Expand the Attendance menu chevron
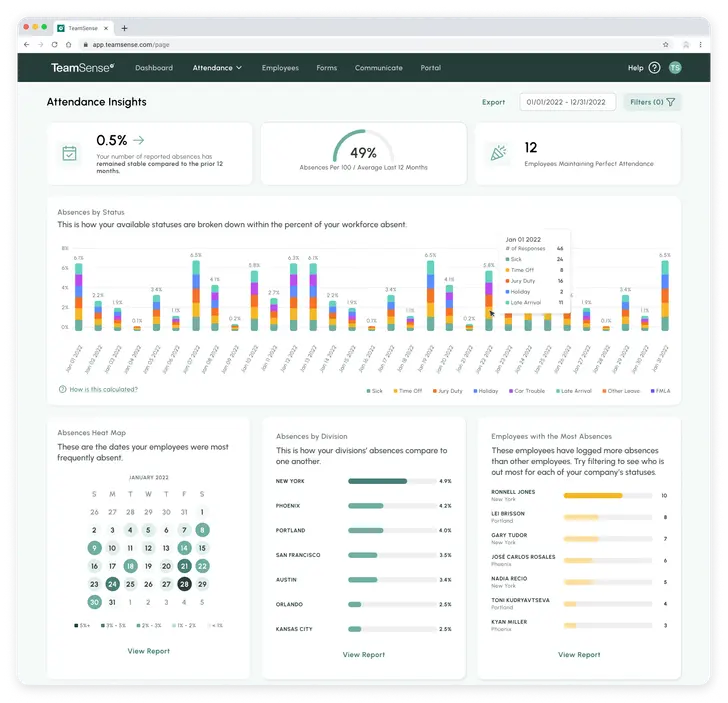 (x=239, y=68)
